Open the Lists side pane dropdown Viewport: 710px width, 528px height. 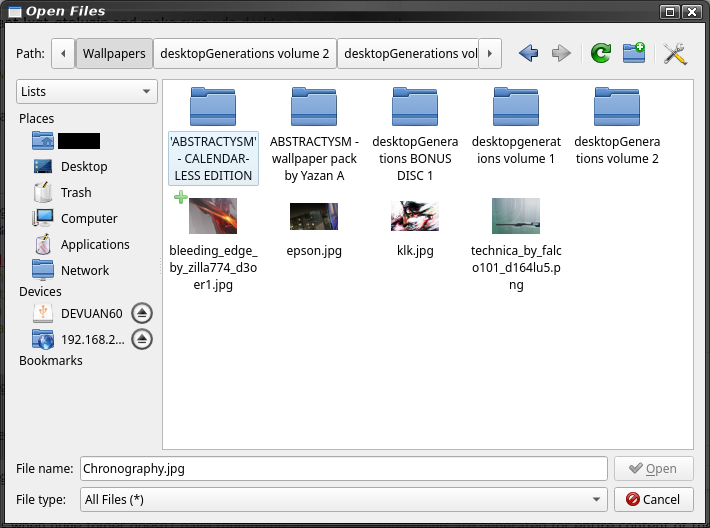pyautogui.click(x=87, y=91)
